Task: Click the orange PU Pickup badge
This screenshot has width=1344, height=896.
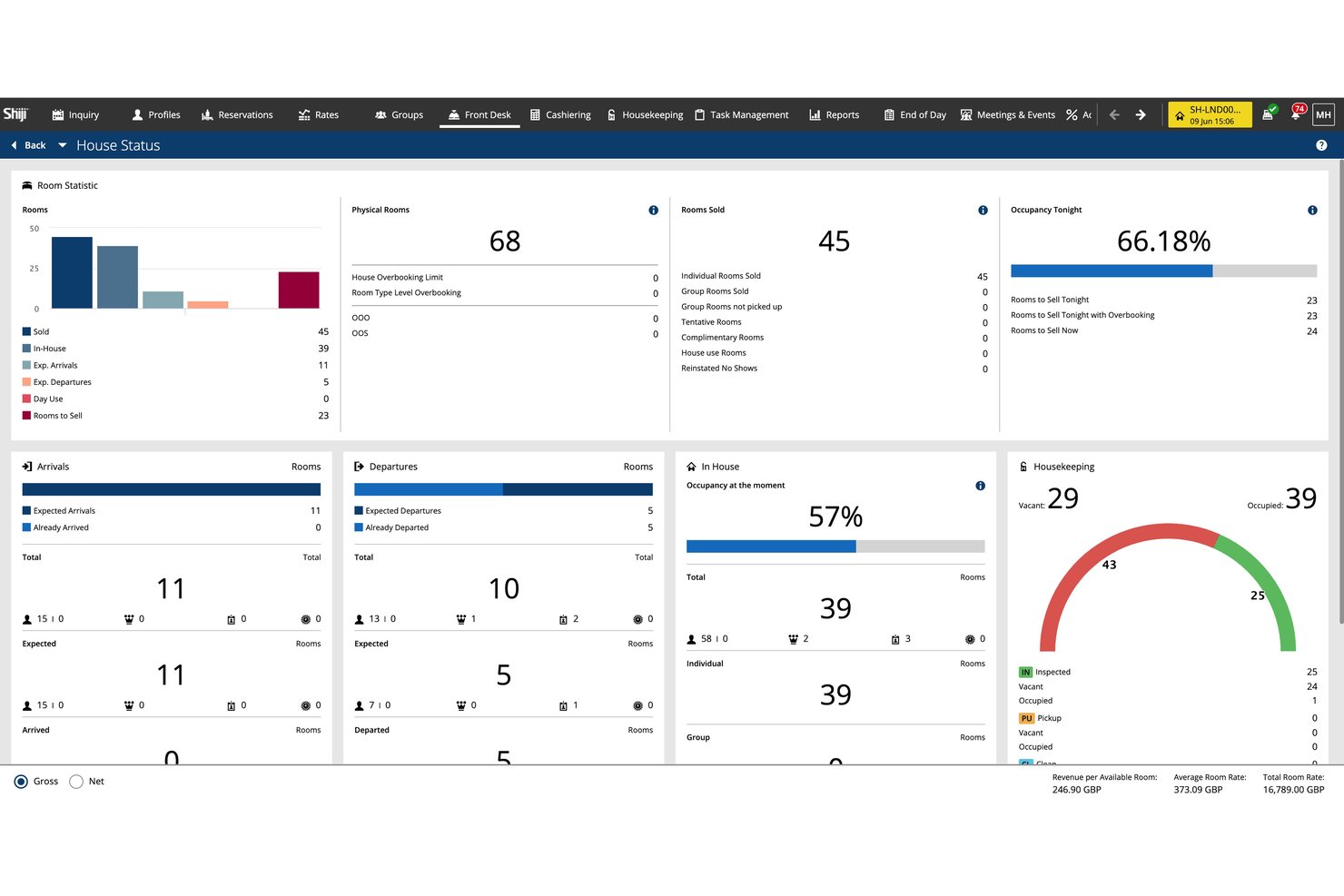Action: 1026,718
